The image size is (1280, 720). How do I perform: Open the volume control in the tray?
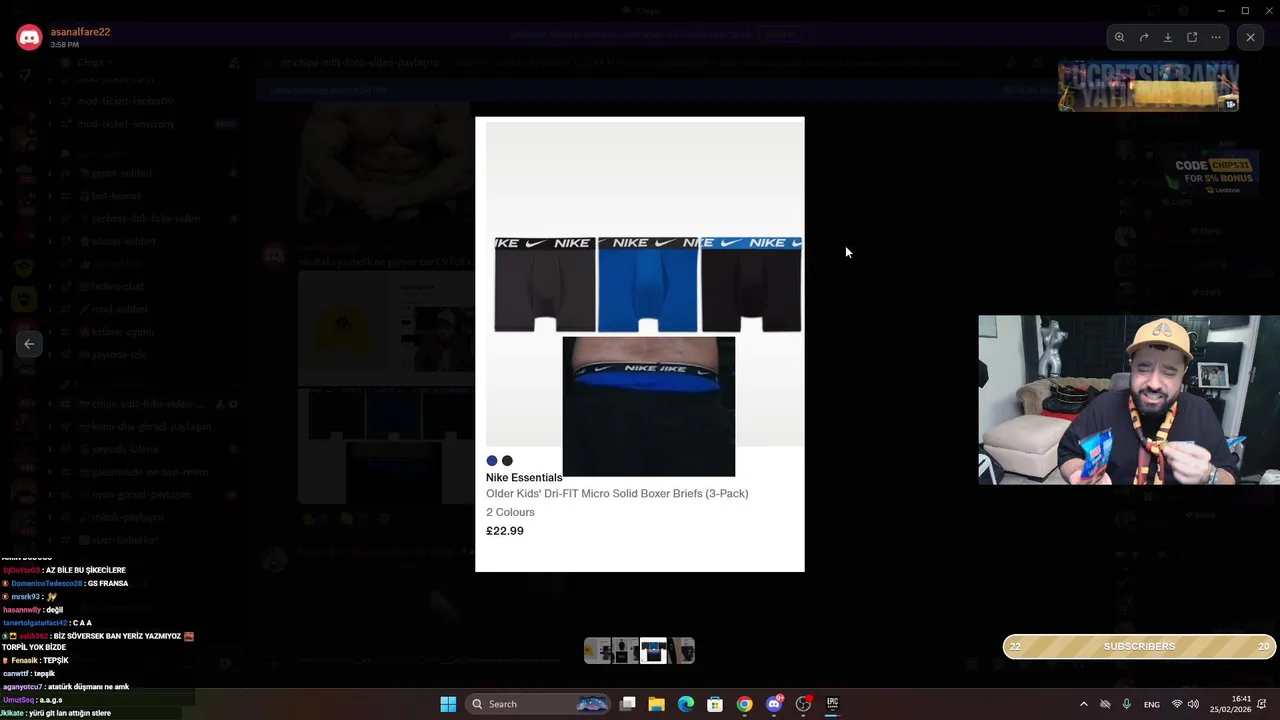click(1193, 704)
